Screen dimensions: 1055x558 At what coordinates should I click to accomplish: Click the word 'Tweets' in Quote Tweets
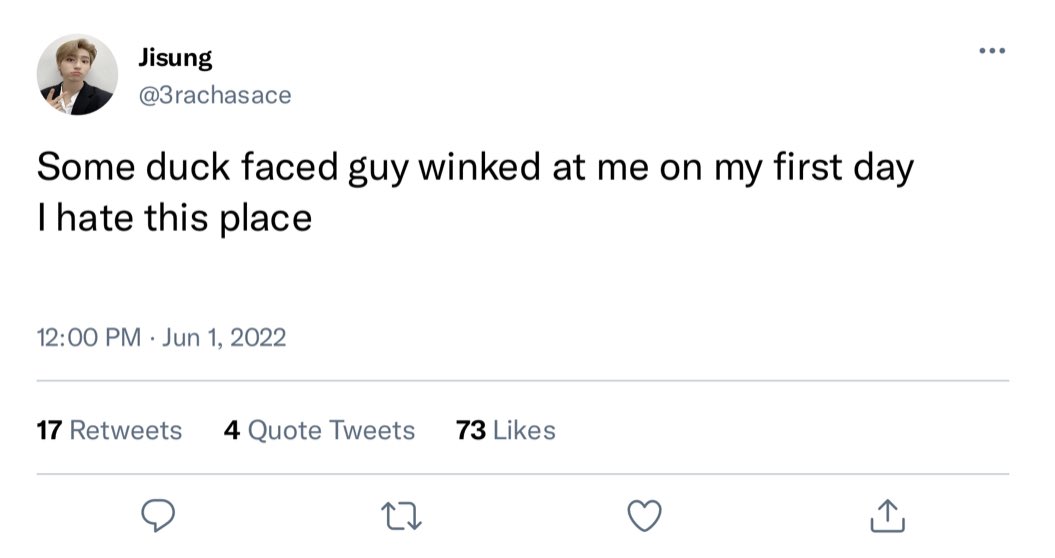[x=372, y=430]
